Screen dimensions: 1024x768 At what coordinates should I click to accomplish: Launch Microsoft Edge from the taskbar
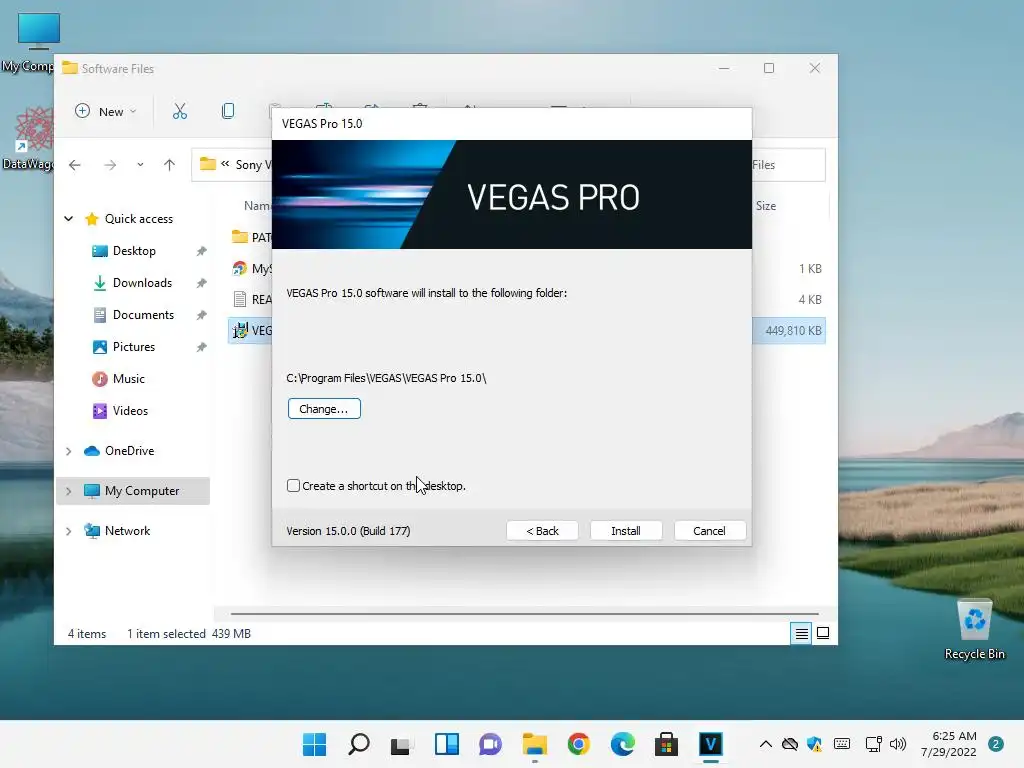[x=622, y=744]
